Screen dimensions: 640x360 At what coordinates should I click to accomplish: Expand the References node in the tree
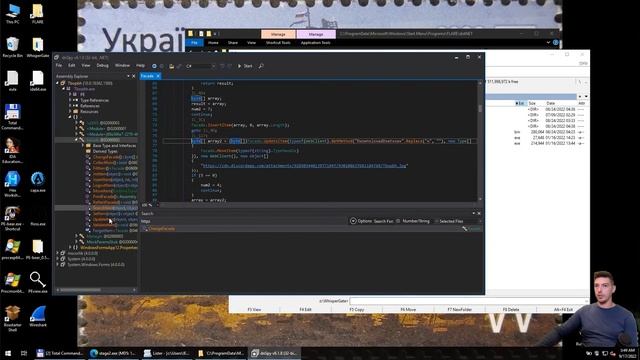(70, 106)
